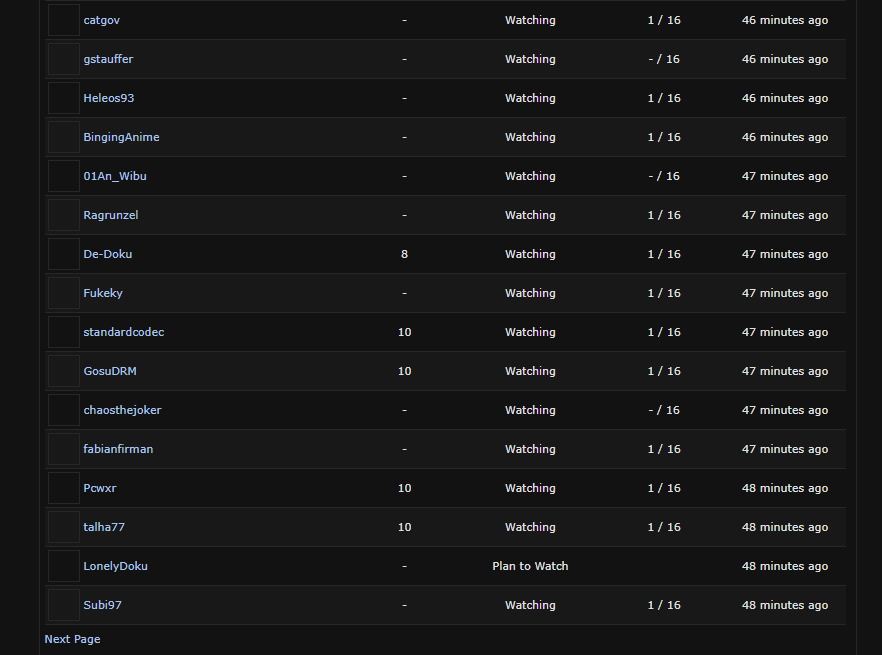Click gstauffer's avatar thumbnail

tap(64, 59)
